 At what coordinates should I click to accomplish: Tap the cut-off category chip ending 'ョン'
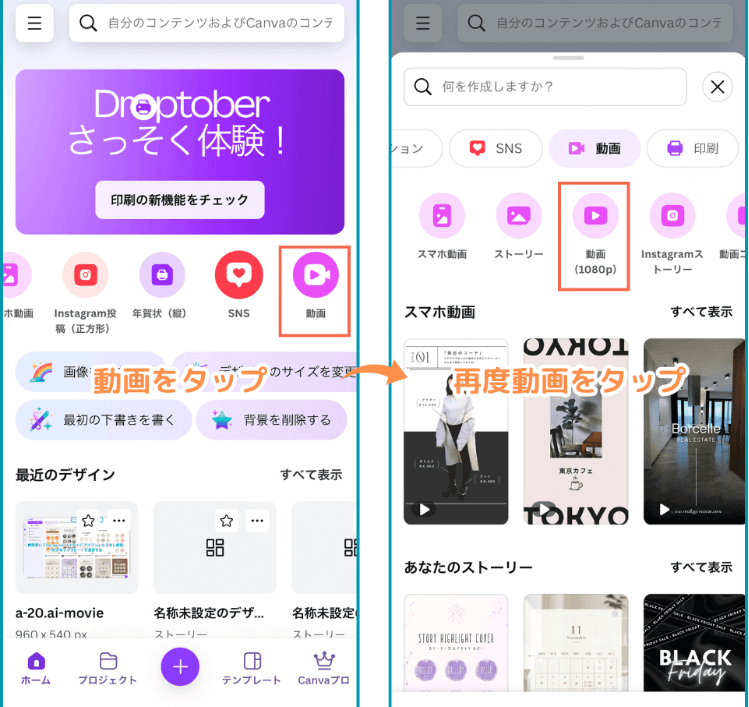(415, 149)
